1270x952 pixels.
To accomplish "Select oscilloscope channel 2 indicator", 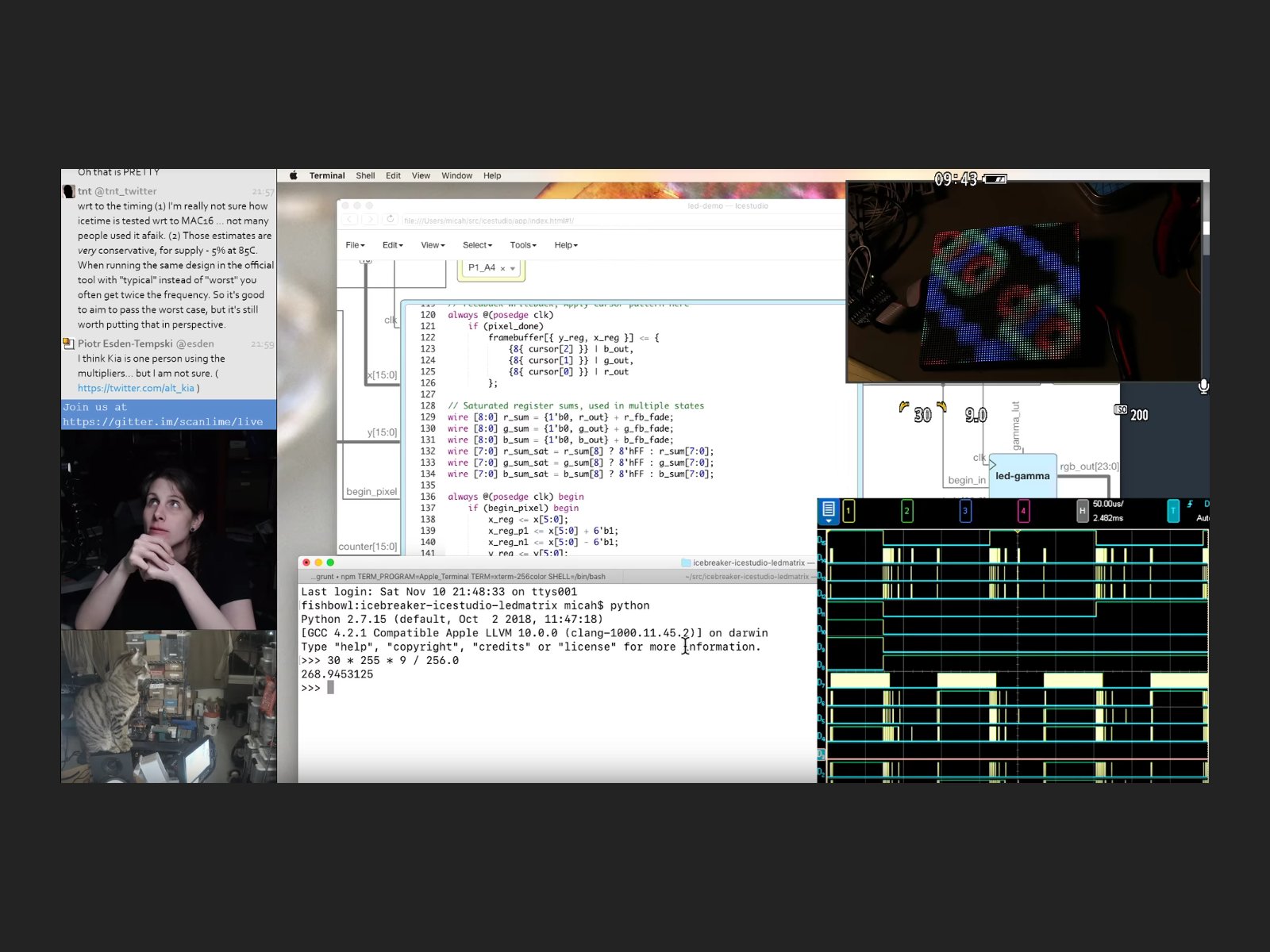I will click(906, 511).
